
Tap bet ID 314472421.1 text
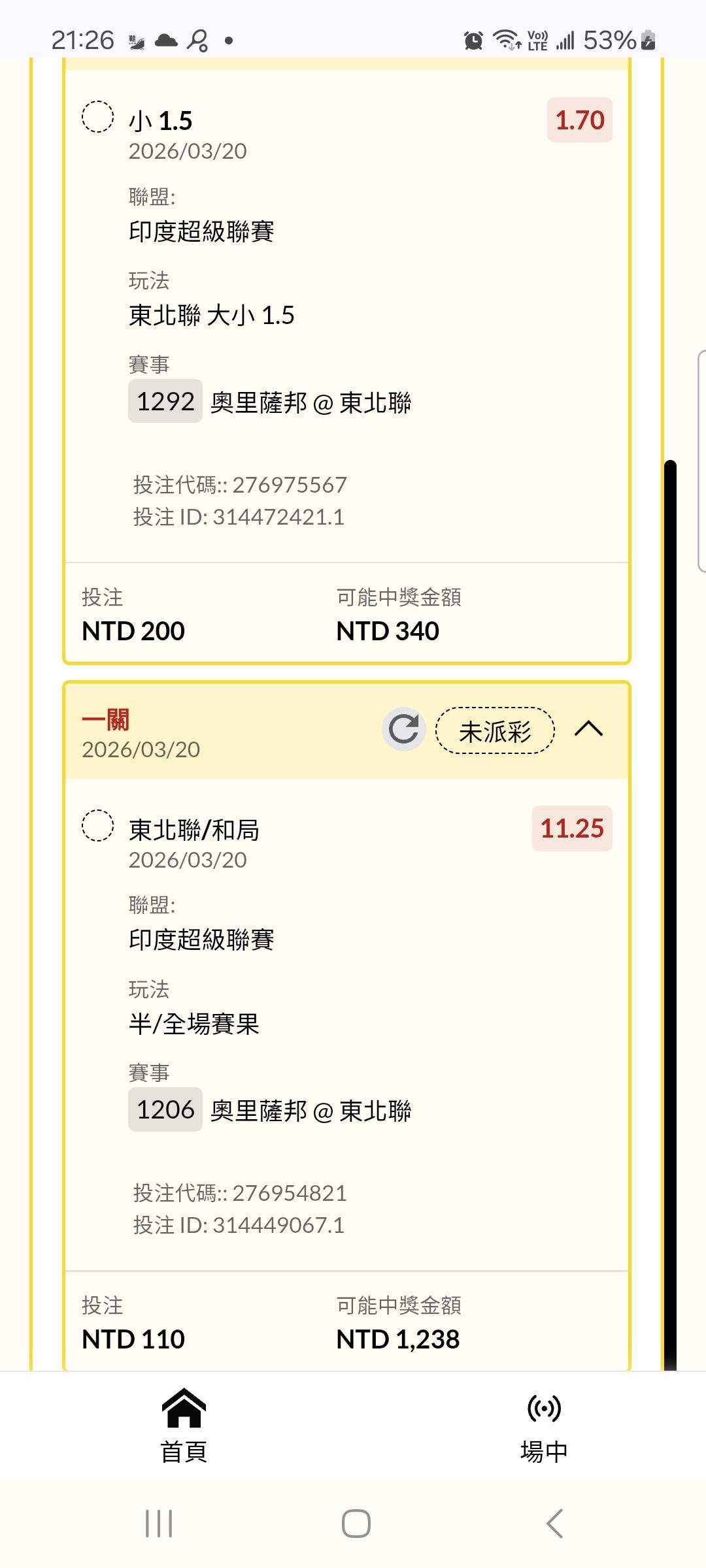tap(239, 517)
